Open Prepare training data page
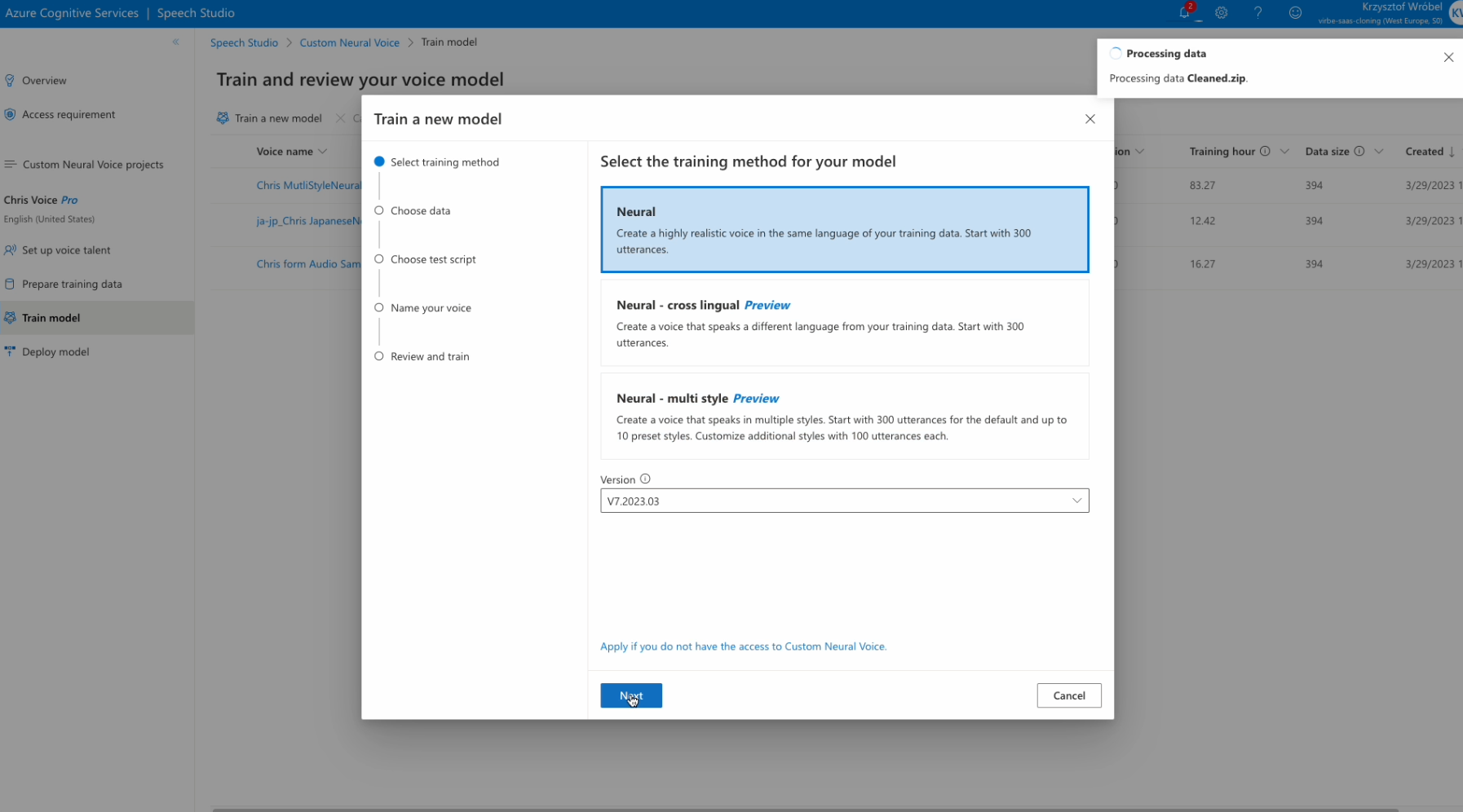 point(72,285)
